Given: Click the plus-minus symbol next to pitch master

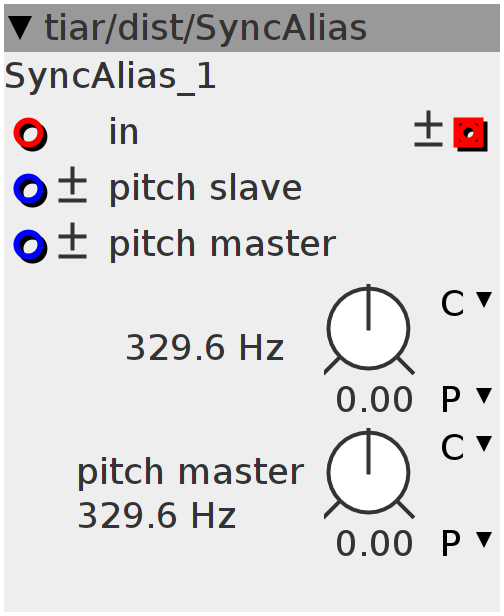Looking at the screenshot, I should [72, 241].
